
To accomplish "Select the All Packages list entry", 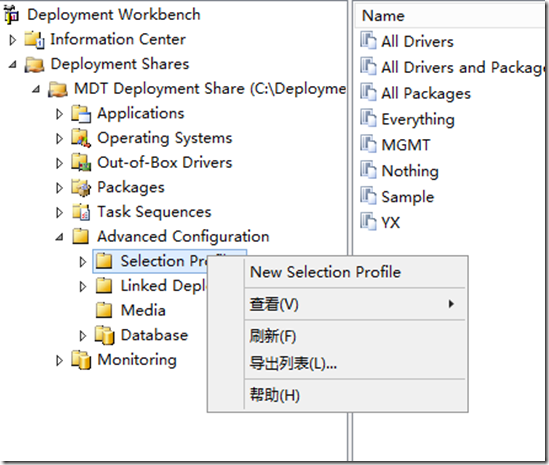I will click(x=426, y=93).
